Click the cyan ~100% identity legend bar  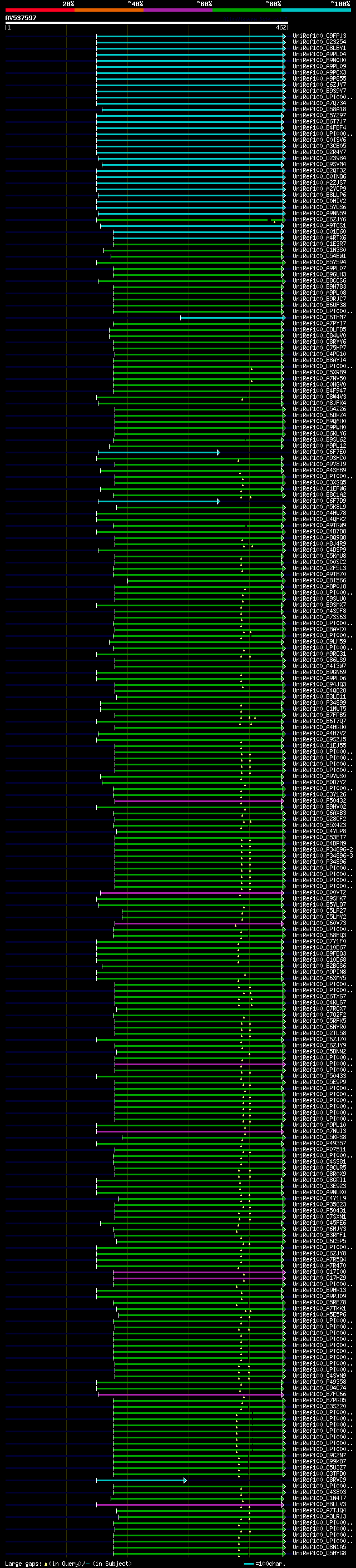[x=317, y=10]
